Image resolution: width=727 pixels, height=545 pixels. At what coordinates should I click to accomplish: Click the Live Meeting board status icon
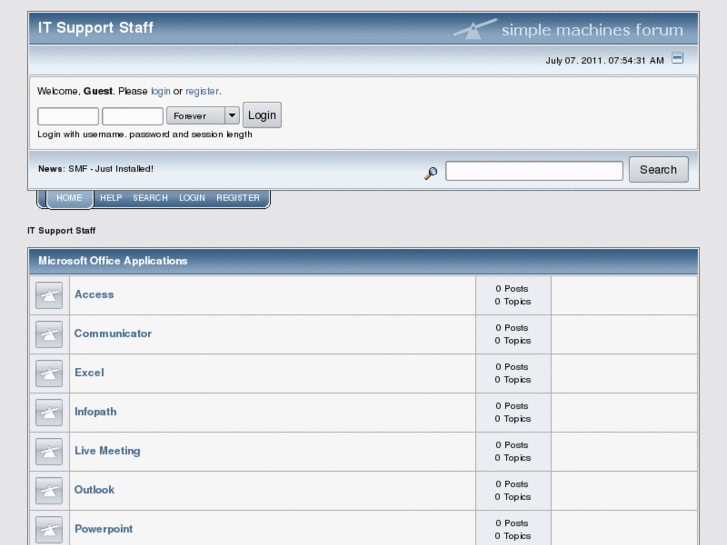pos(49,451)
